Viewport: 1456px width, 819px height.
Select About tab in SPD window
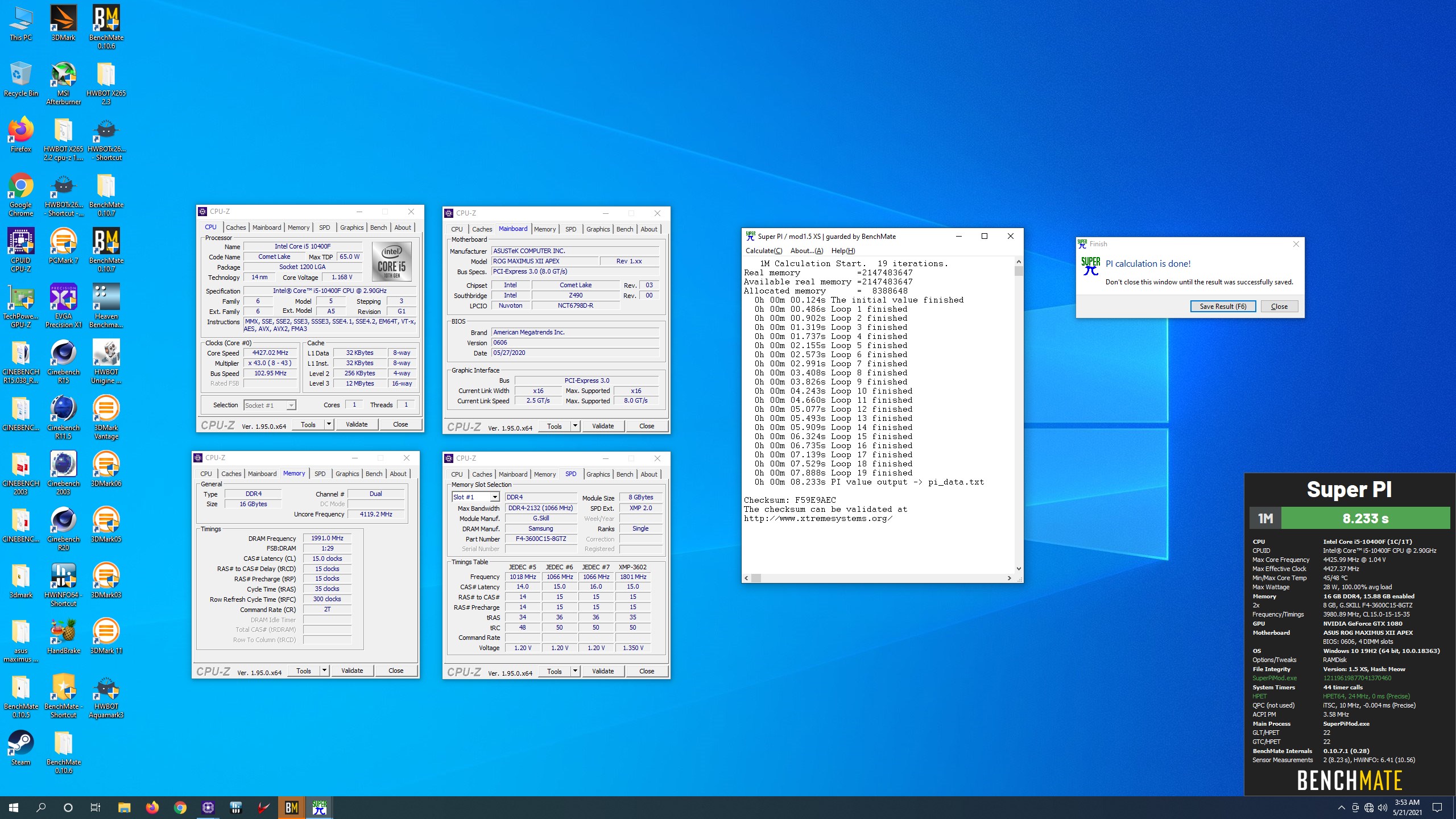pos(649,474)
